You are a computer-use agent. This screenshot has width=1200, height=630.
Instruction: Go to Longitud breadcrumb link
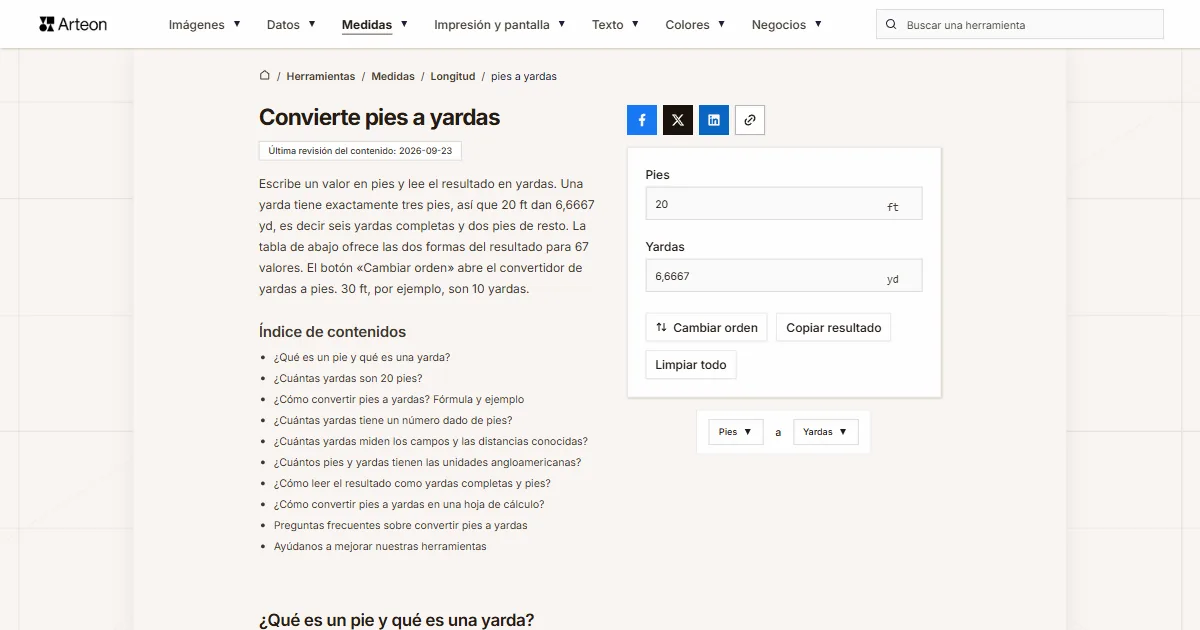(x=453, y=76)
